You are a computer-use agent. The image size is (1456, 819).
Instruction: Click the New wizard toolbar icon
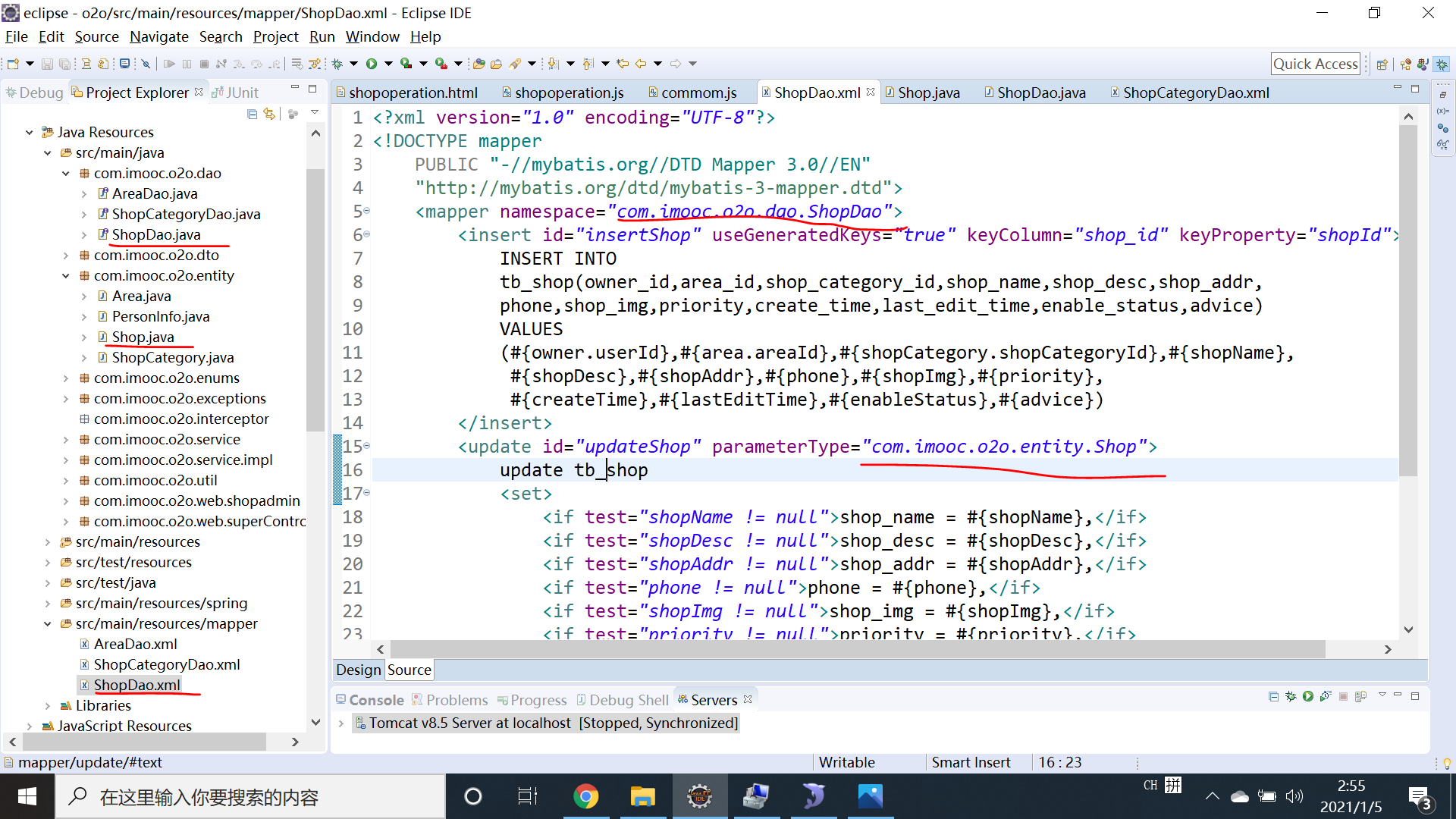(x=12, y=64)
